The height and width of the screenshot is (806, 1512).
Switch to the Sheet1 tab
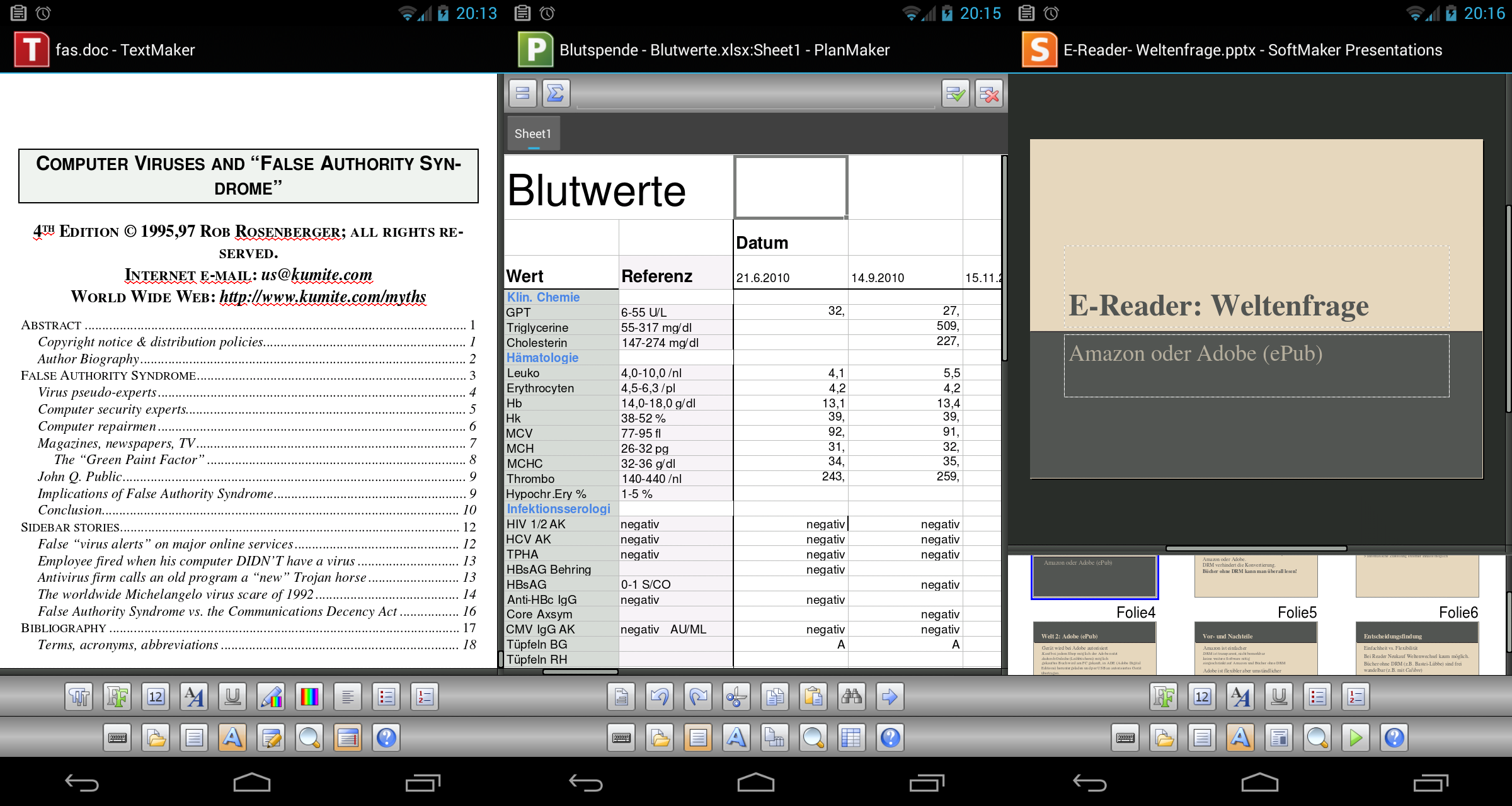pyautogui.click(x=533, y=133)
